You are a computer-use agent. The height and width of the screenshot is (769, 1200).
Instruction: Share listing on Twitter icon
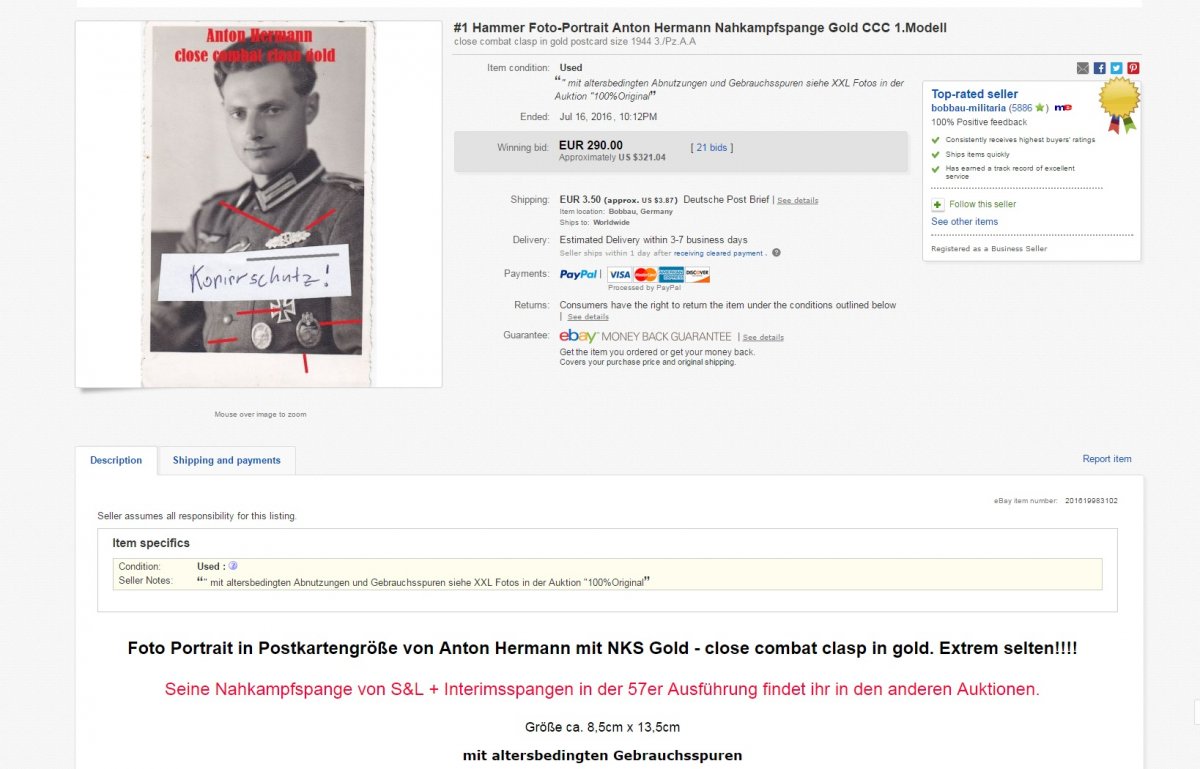(x=1116, y=68)
